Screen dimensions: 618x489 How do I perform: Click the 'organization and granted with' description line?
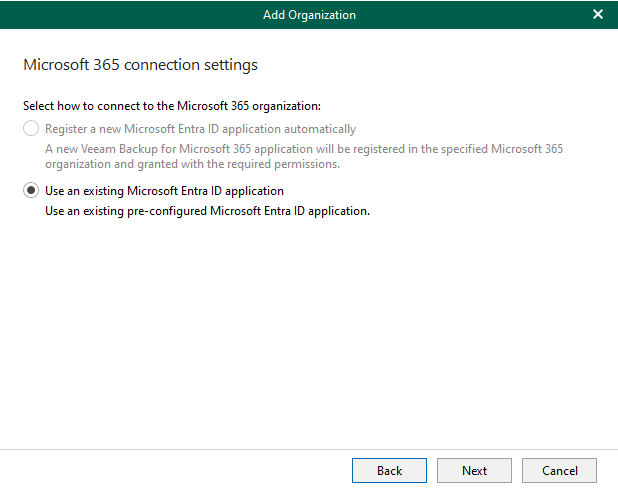192,164
